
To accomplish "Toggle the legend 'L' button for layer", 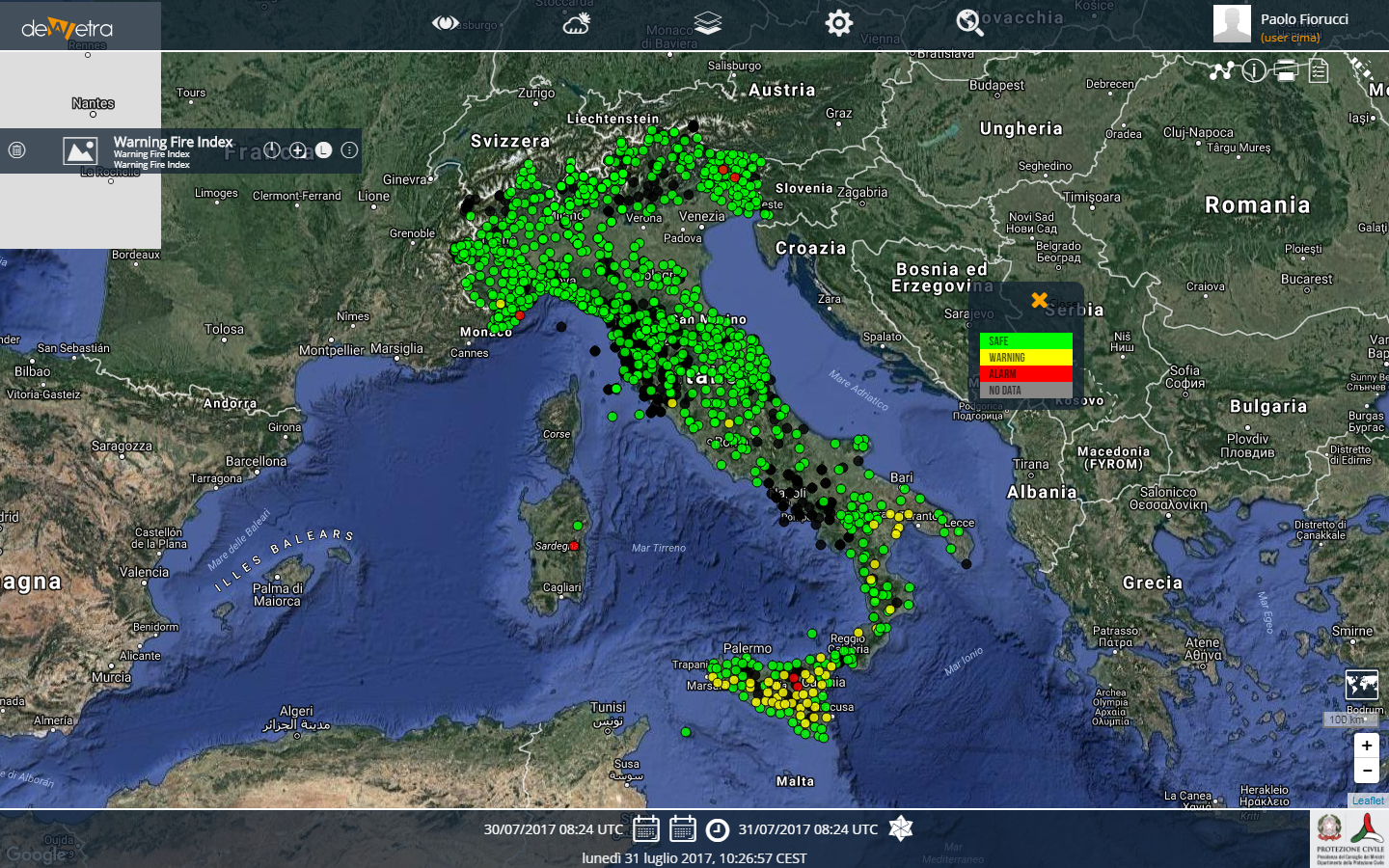I will click(323, 150).
